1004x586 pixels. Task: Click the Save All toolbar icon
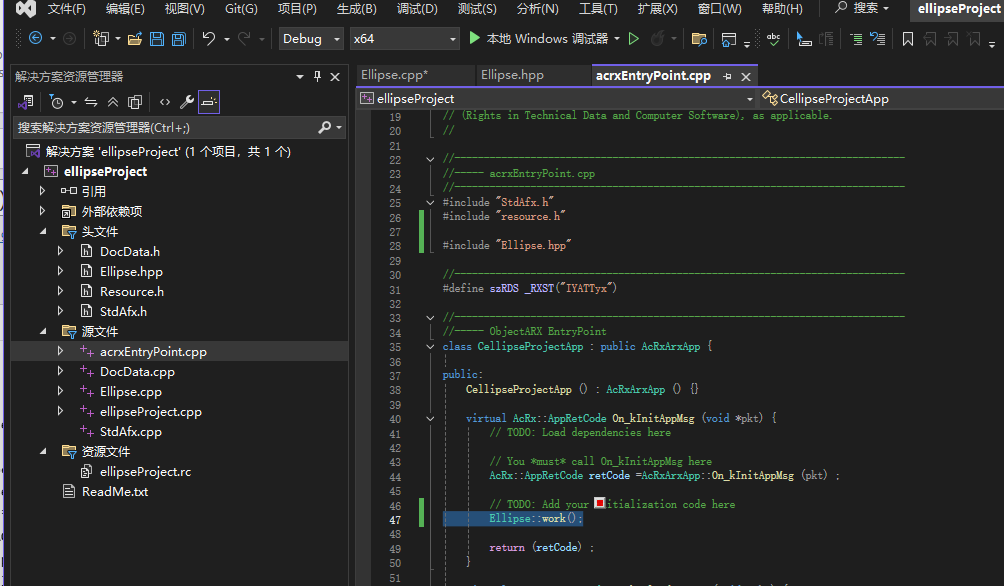pos(178,39)
